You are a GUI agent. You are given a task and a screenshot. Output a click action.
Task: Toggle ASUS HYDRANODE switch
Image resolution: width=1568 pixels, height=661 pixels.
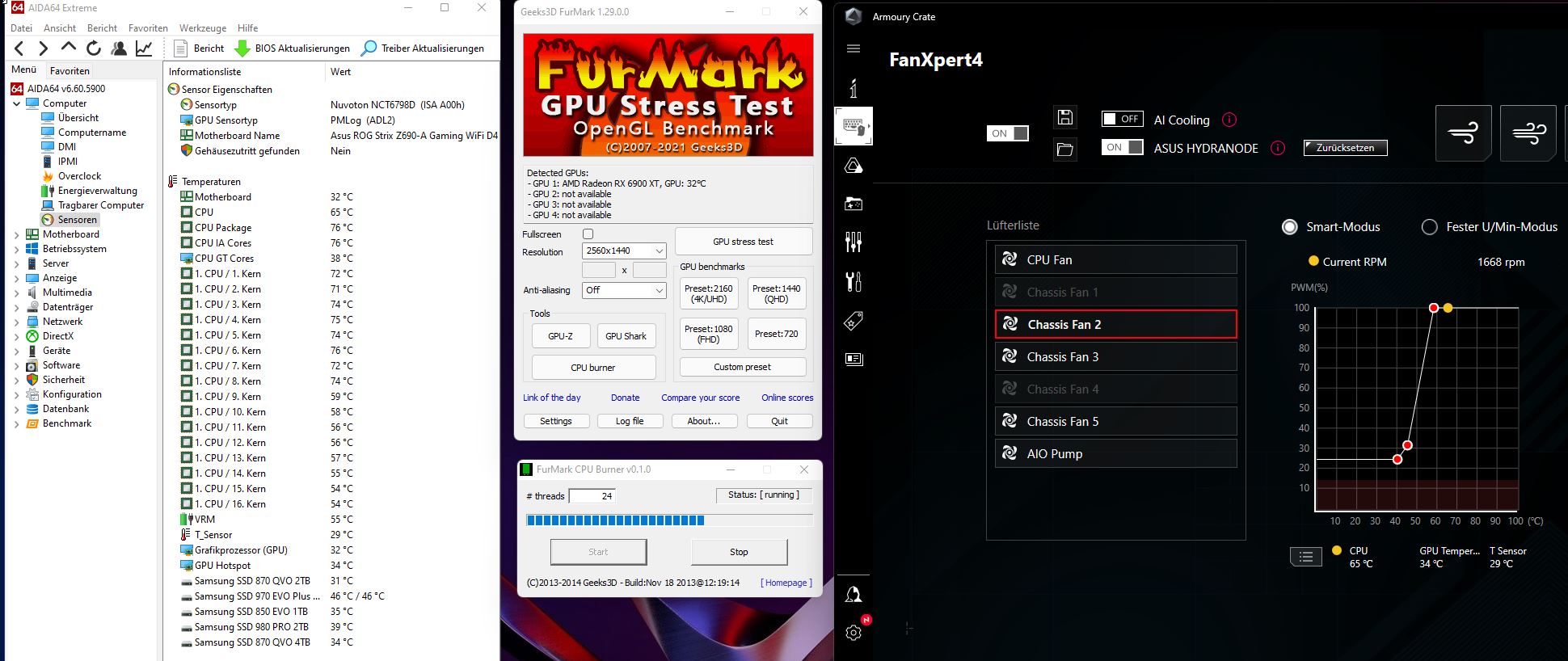point(1123,147)
